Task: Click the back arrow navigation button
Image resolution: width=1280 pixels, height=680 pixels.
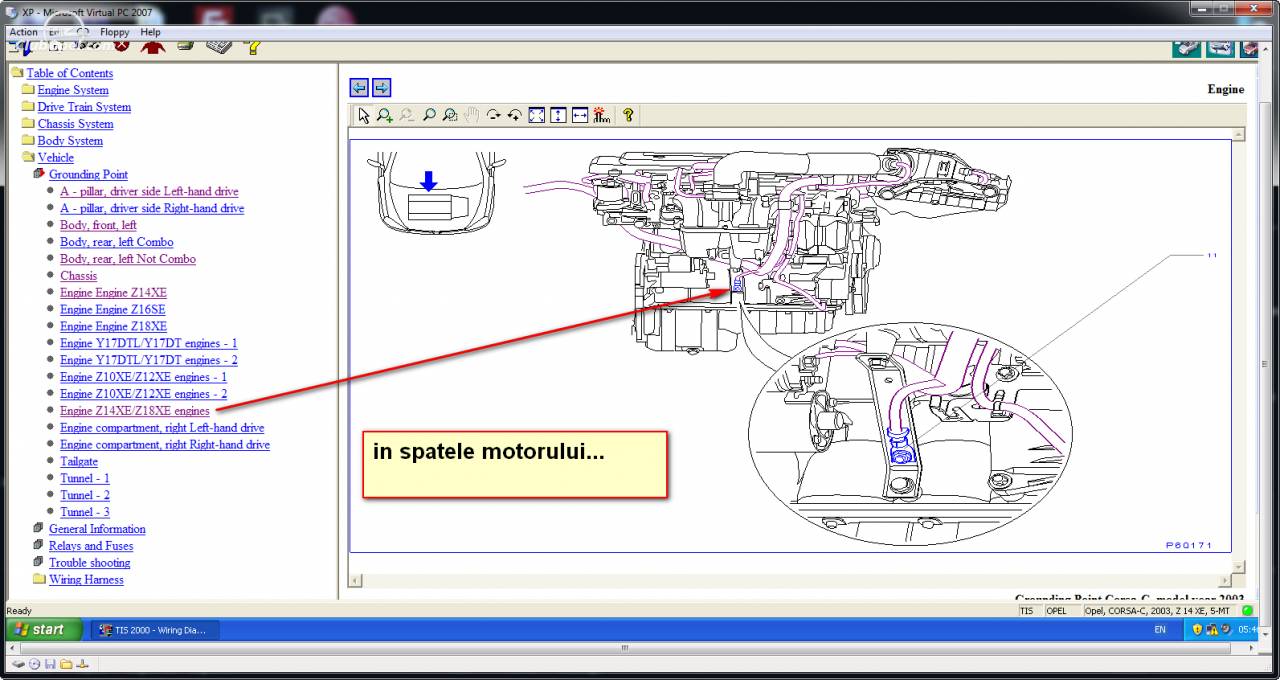Action: pyautogui.click(x=360, y=88)
